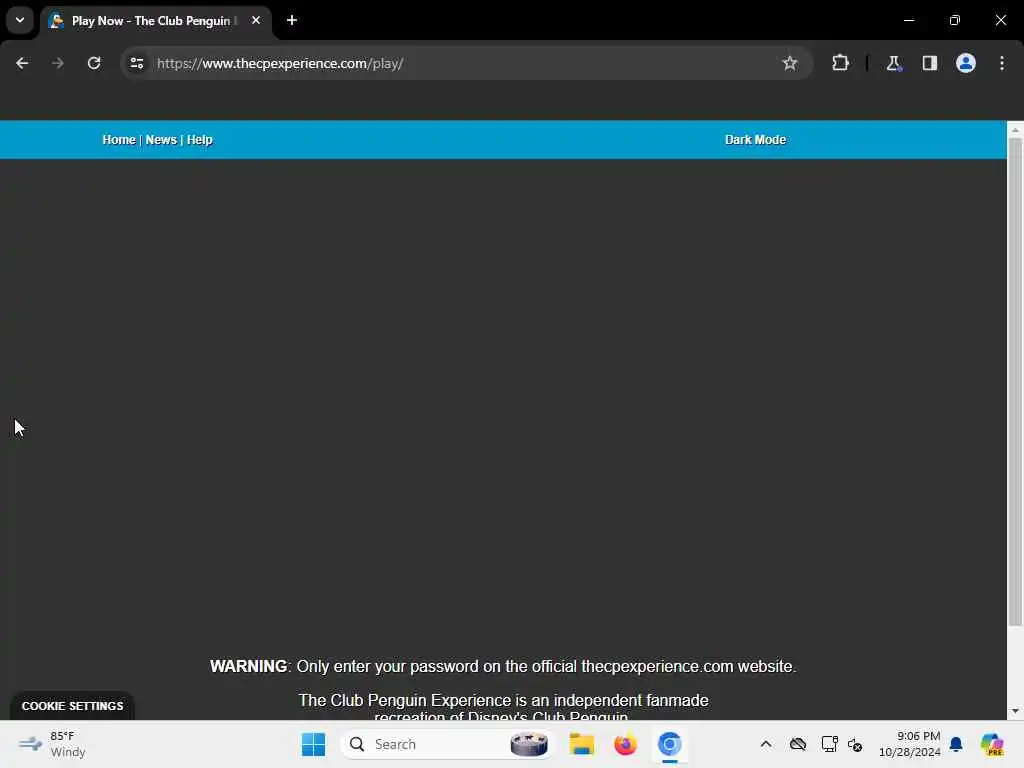This screenshot has height=768, width=1024.
Task: Restore down the Chrome window
Action: point(955,20)
